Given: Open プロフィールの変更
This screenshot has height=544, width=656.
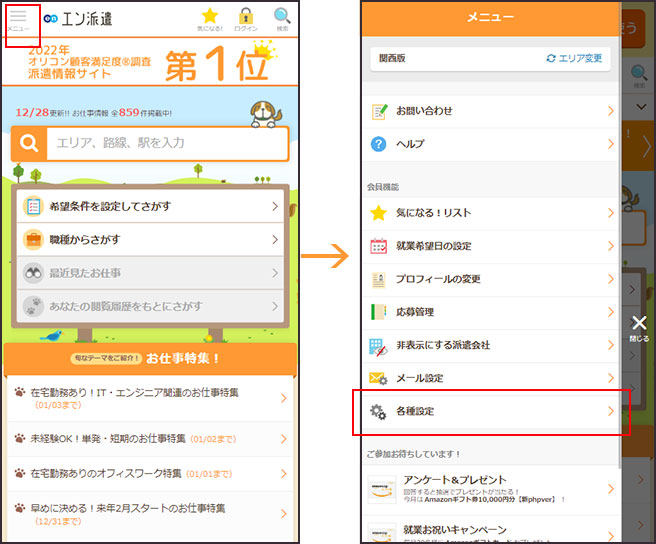Looking at the screenshot, I should pyautogui.click(x=490, y=279).
